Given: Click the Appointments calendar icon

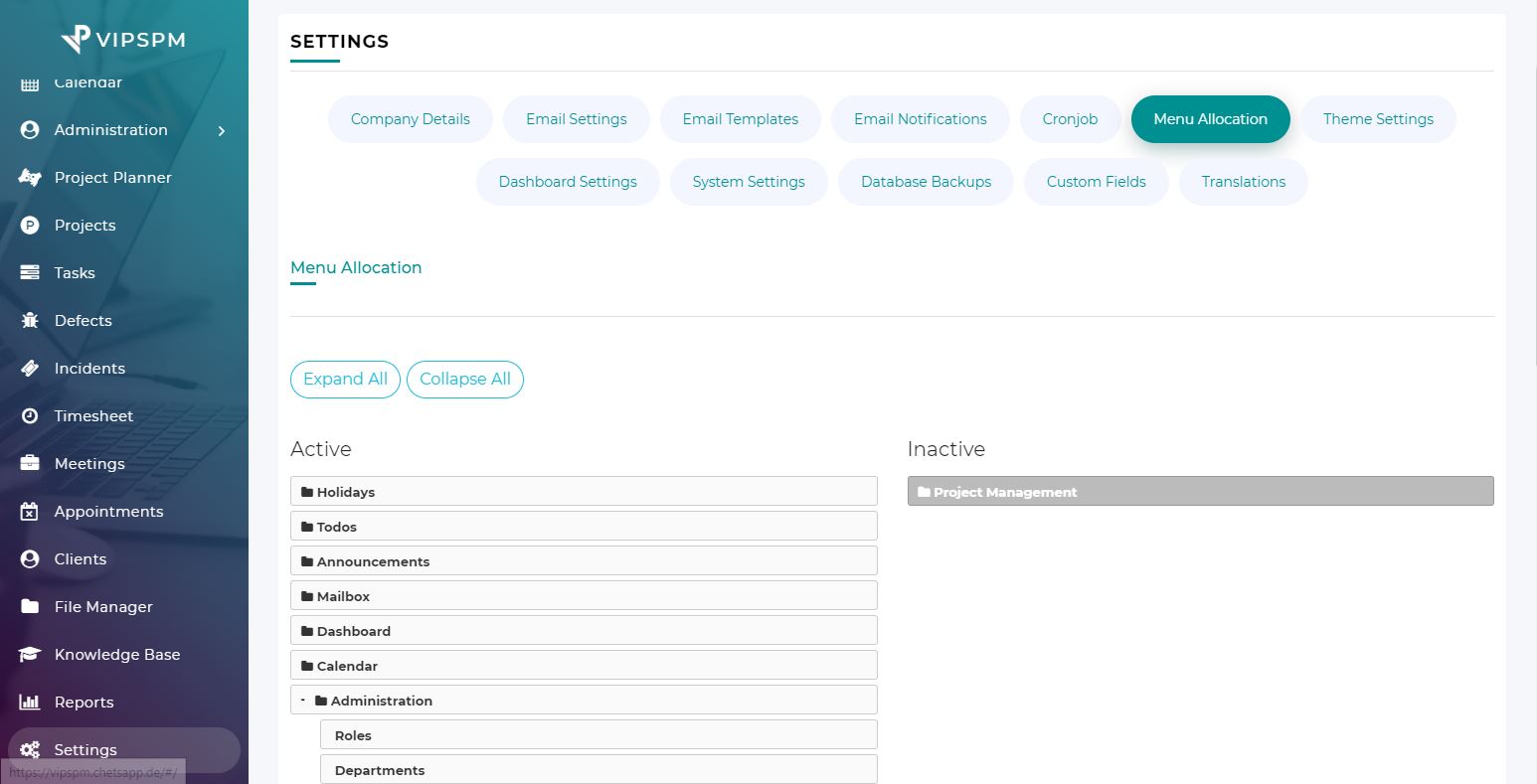Looking at the screenshot, I should 30,512.
